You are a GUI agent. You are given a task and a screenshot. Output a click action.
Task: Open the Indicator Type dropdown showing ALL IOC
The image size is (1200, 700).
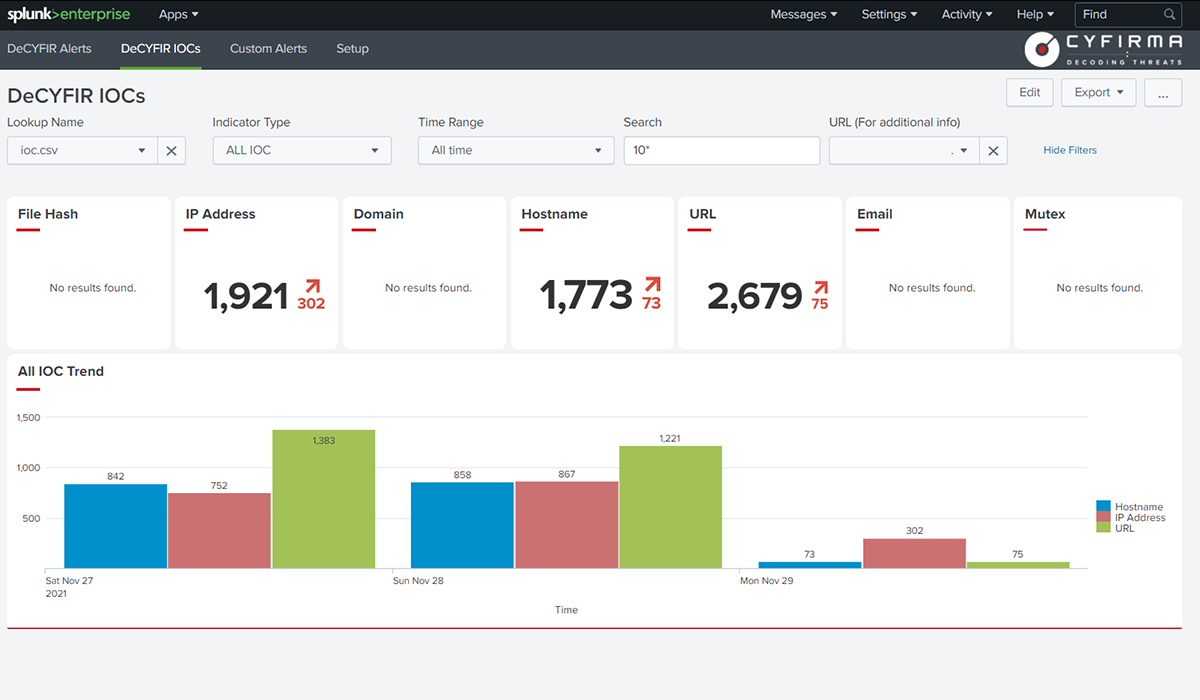pyautogui.click(x=302, y=150)
